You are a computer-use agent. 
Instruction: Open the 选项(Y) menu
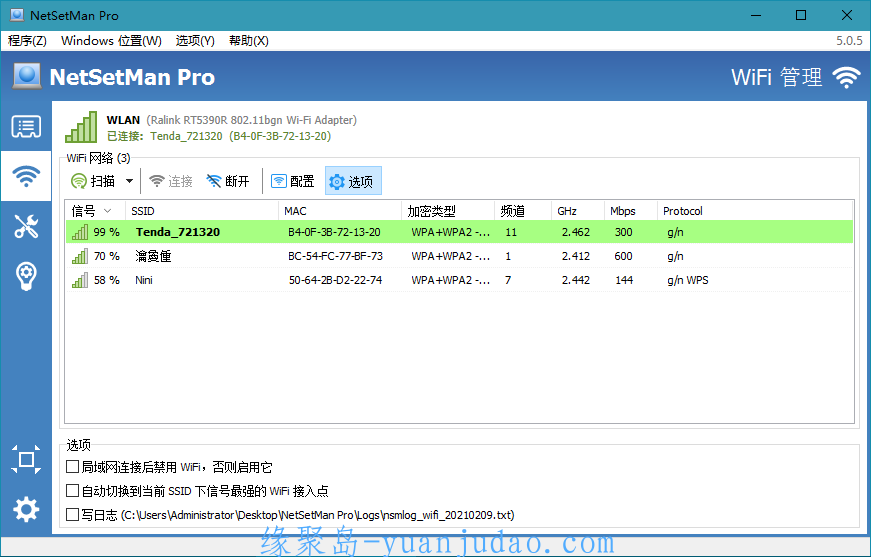point(195,41)
